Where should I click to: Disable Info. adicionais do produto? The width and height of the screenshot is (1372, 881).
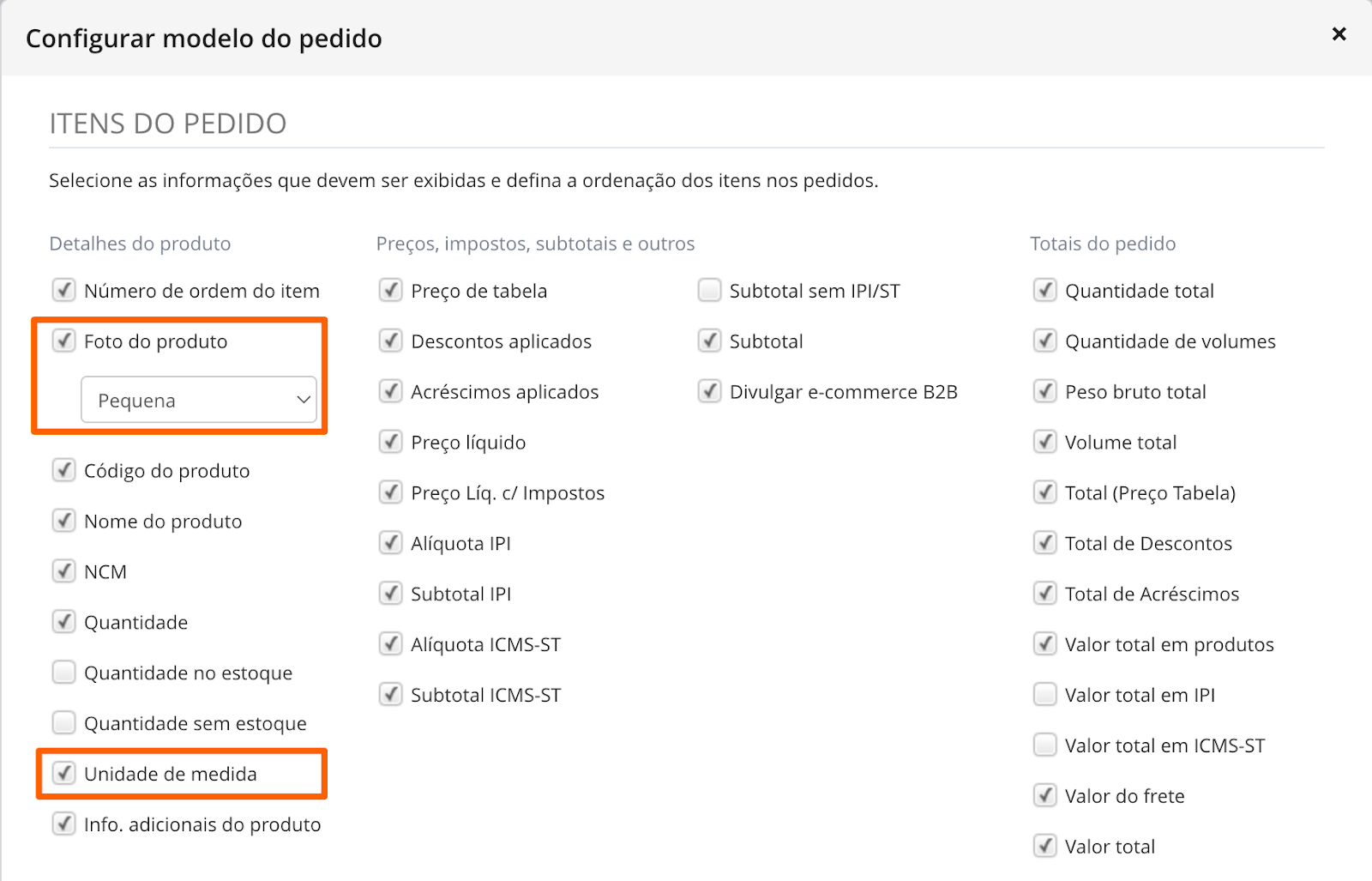click(x=64, y=824)
